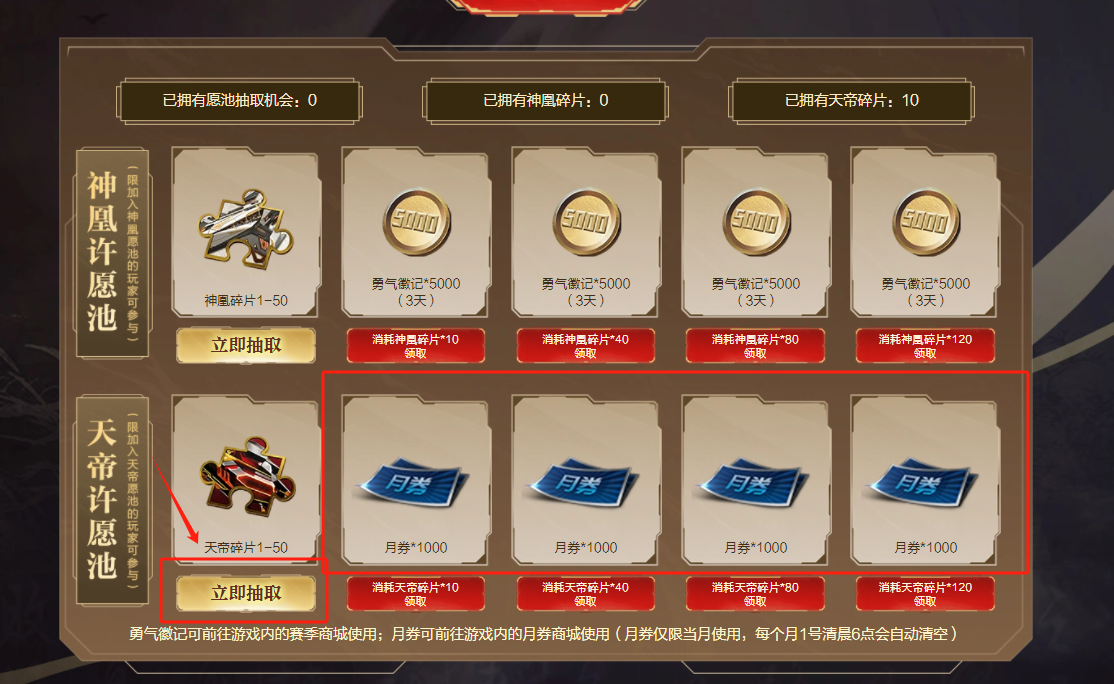This screenshot has height=684, width=1114.
Task: Select the fourth 勇气徽记 5000 gold coin
Action: click(x=926, y=223)
